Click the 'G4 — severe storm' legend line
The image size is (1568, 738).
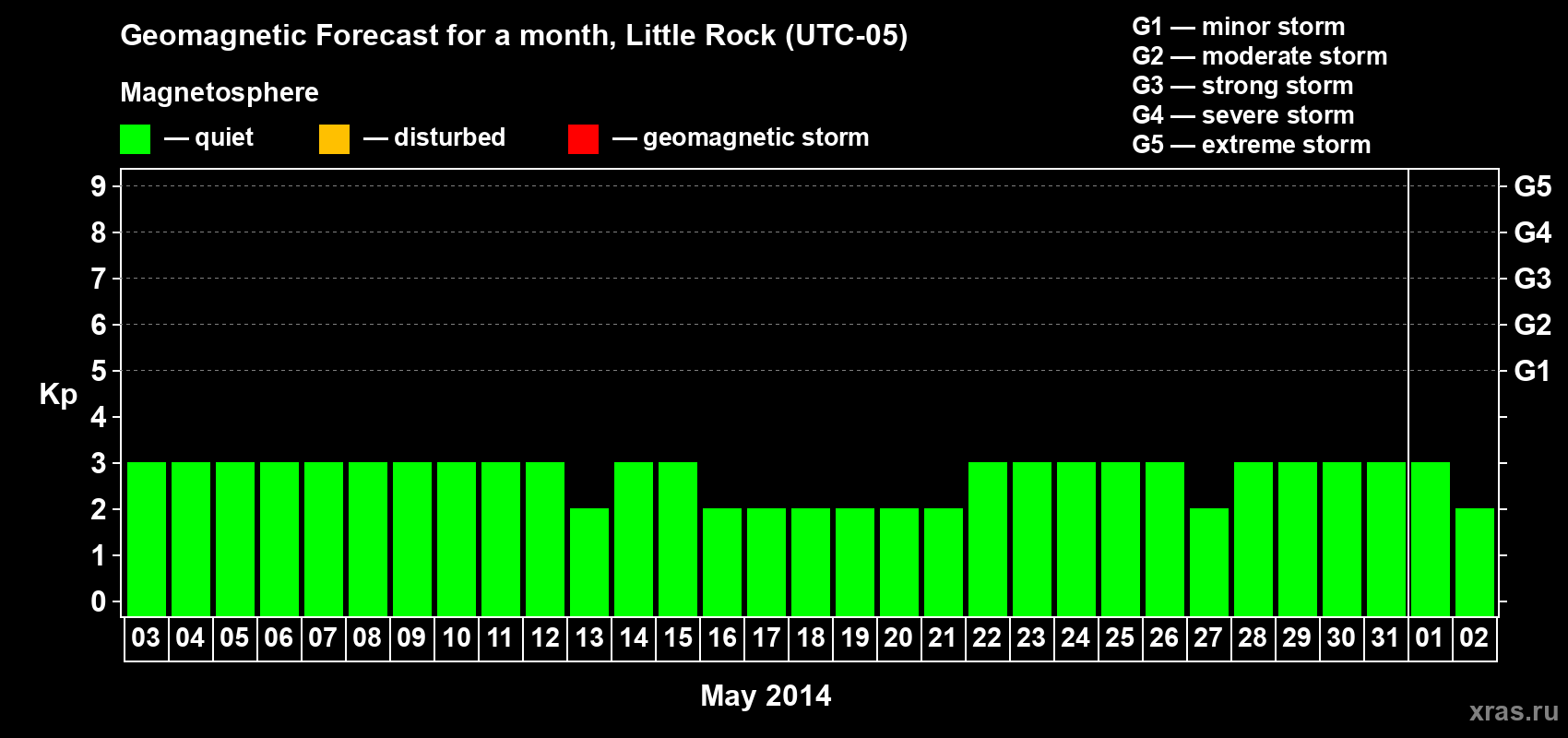tap(1242, 115)
